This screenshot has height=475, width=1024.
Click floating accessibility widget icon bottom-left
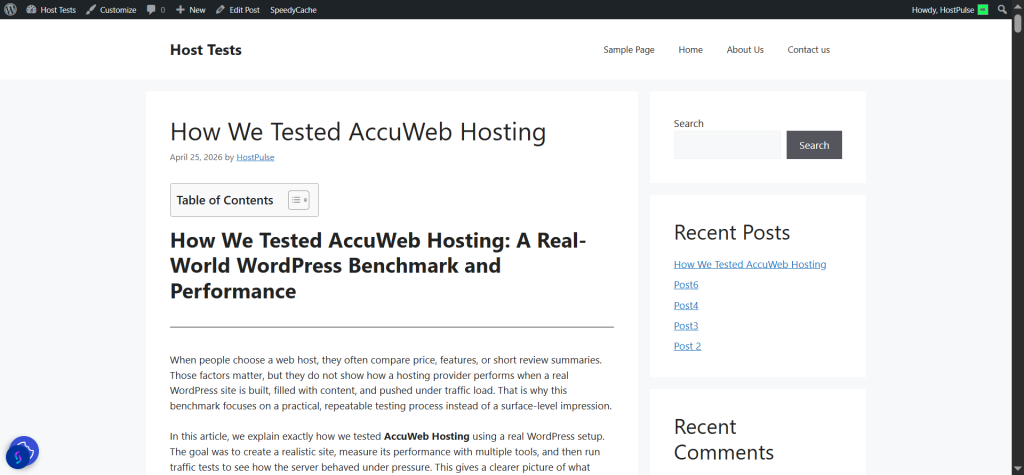point(22,453)
